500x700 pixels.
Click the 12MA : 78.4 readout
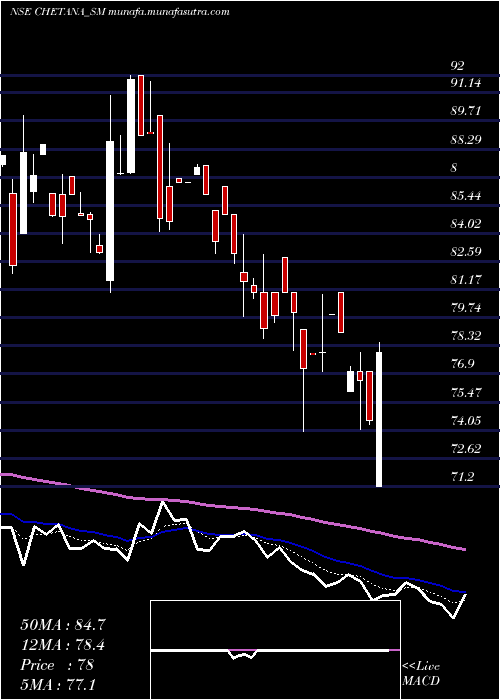coord(63,645)
